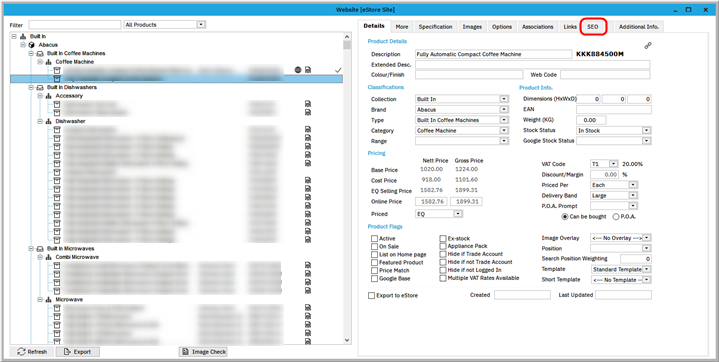The height and width of the screenshot is (362, 719).
Task: Open the Collection dropdown
Action: pyautogui.click(x=504, y=99)
